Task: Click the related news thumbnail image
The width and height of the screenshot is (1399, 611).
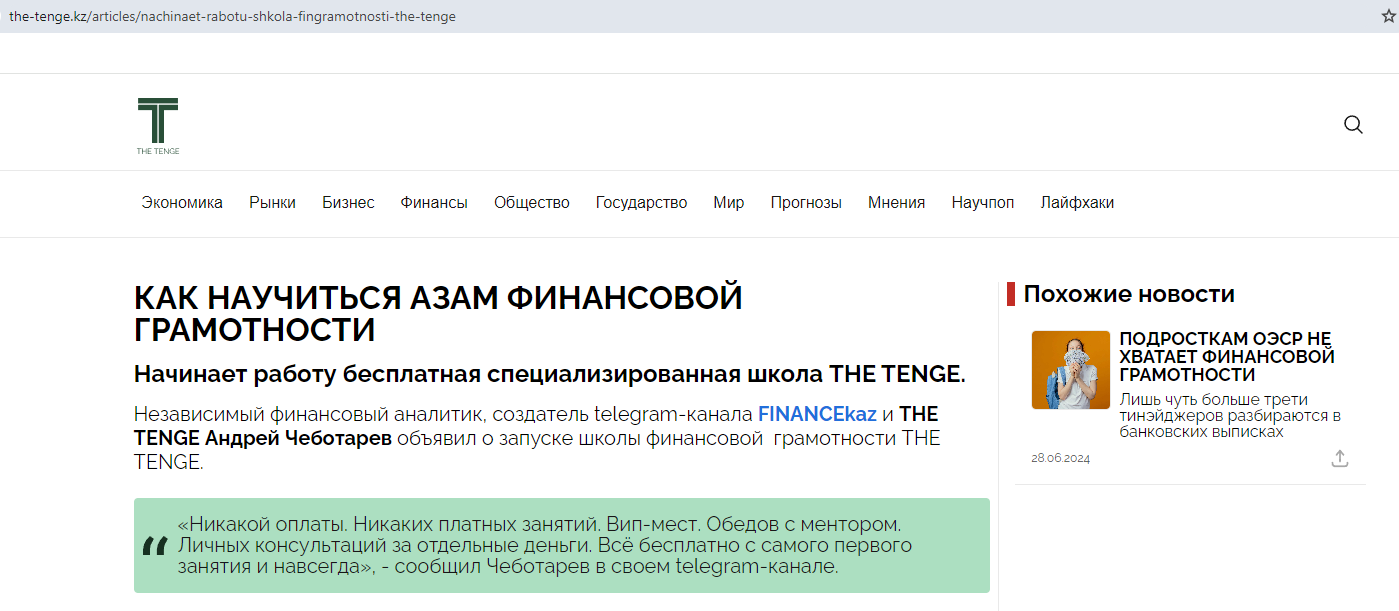Action: [x=1070, y=370]
